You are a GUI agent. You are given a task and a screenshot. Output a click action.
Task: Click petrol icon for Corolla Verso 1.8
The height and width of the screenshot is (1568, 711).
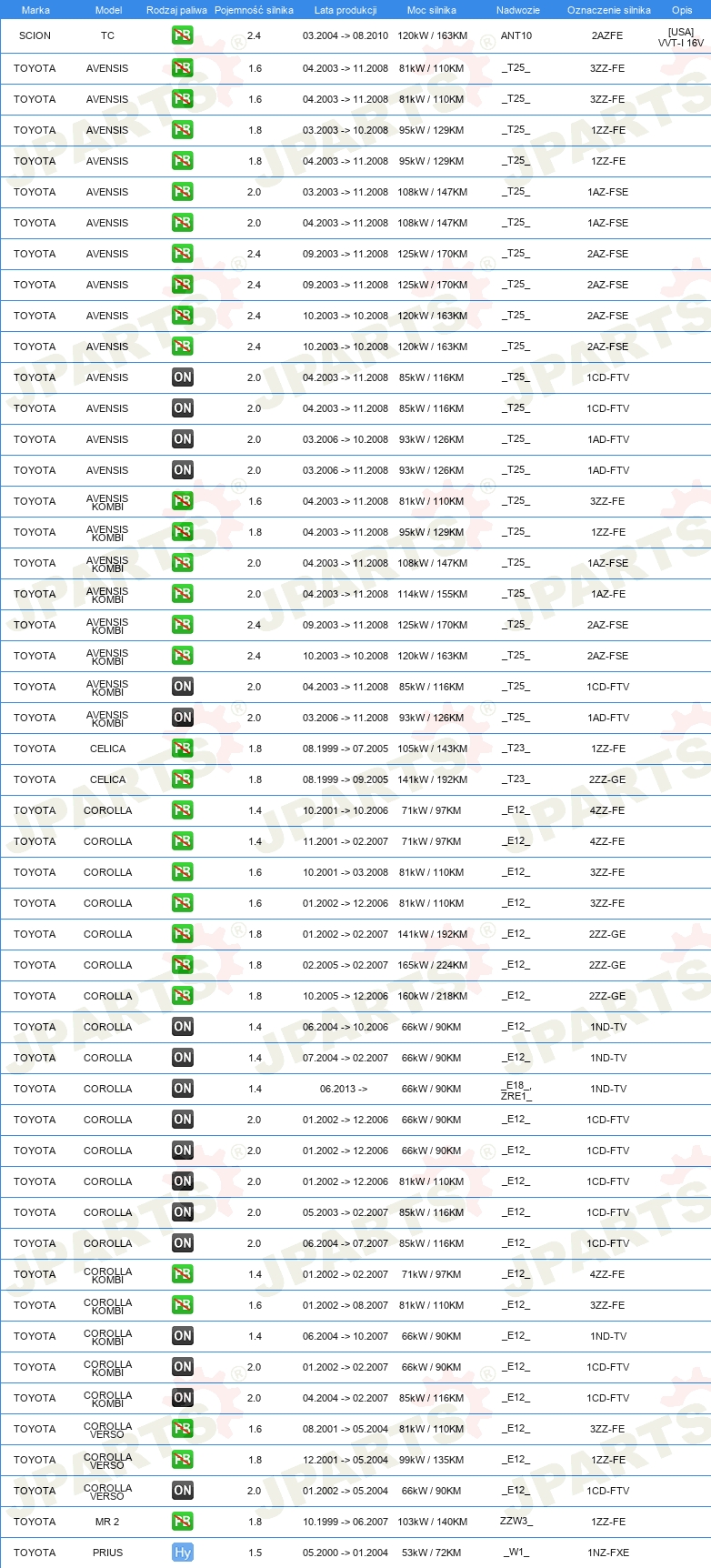coord(183,1460)
